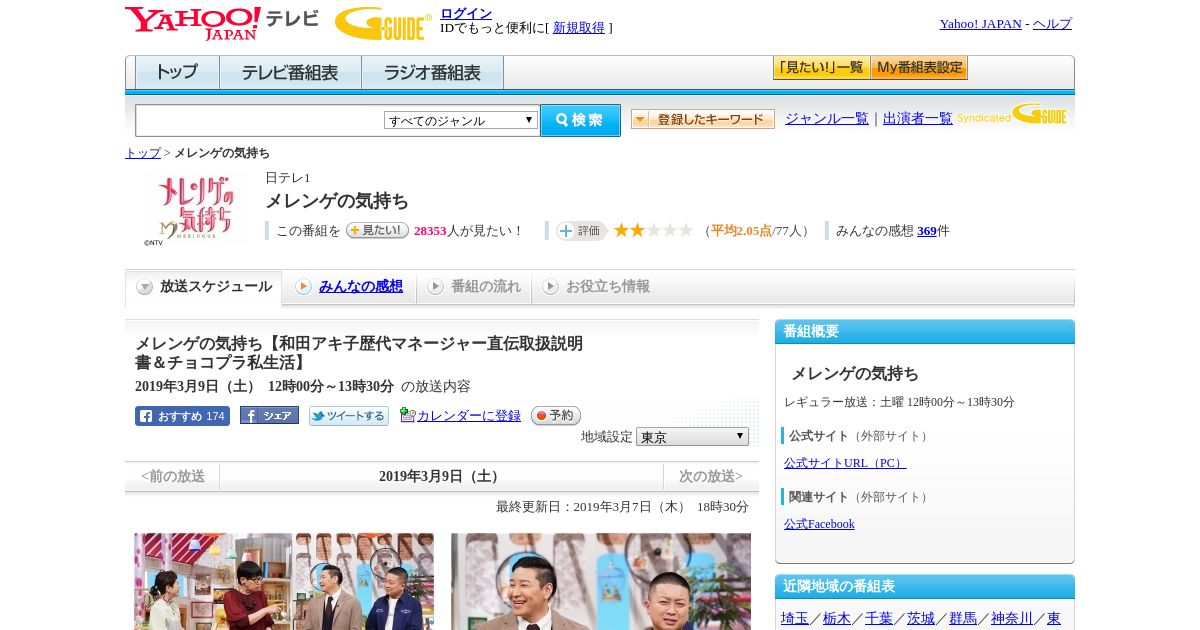Click the レギュラー放送 schedule text
The image size is (1200, 630).
tap(899, 402)
